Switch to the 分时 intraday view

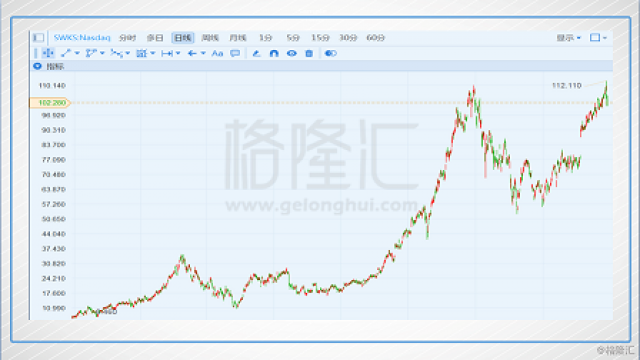click(x=127, y=38)
